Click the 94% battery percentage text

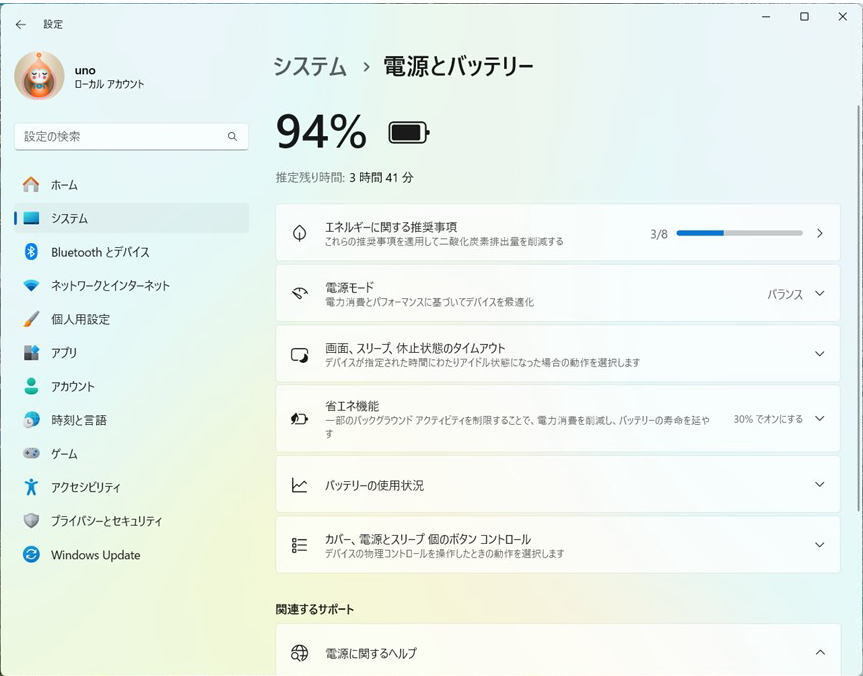tap(321, 132)
